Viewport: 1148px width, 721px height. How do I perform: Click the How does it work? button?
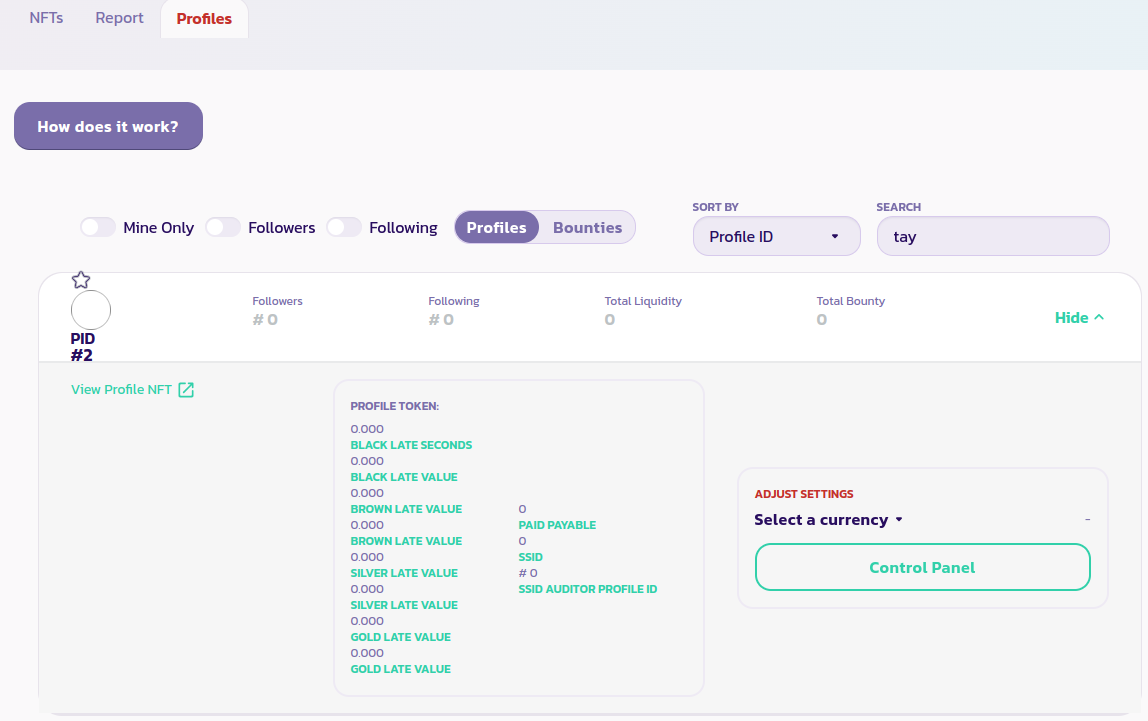click(108, 127)
